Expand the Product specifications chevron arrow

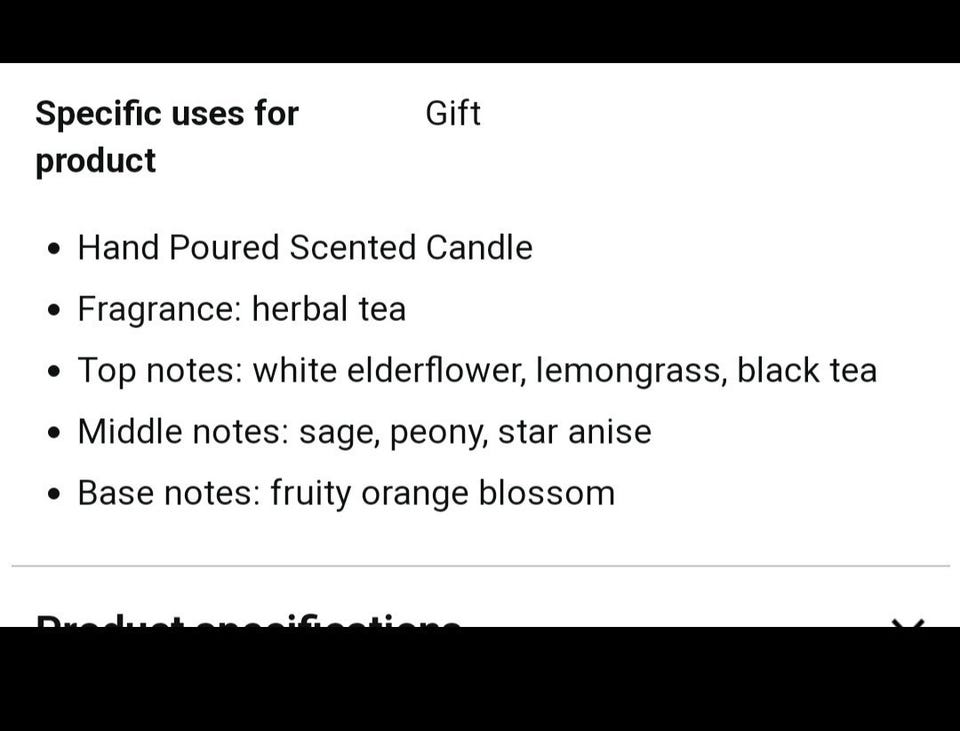[907, 622]
